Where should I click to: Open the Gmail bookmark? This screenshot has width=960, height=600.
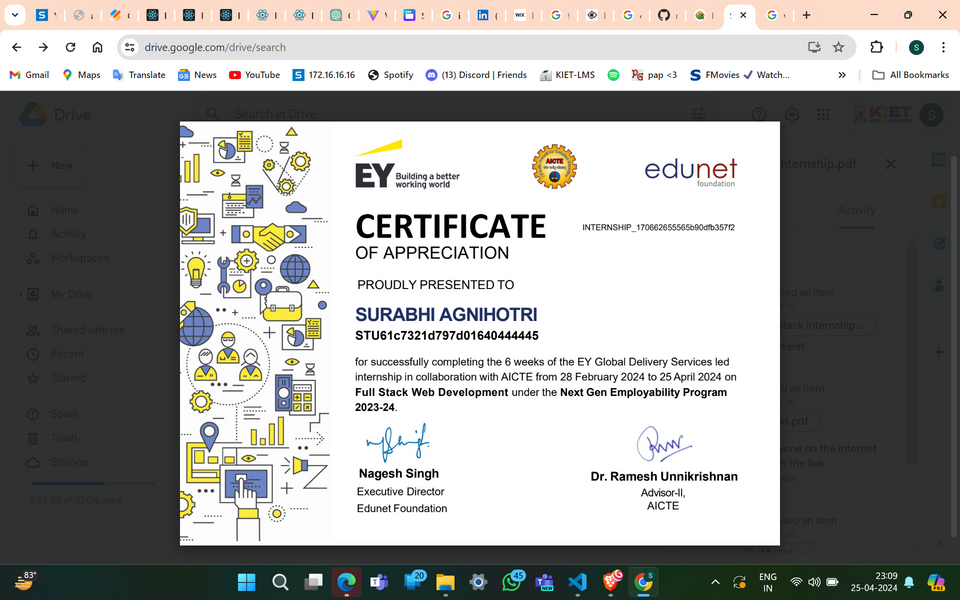[x=29, y=75]
